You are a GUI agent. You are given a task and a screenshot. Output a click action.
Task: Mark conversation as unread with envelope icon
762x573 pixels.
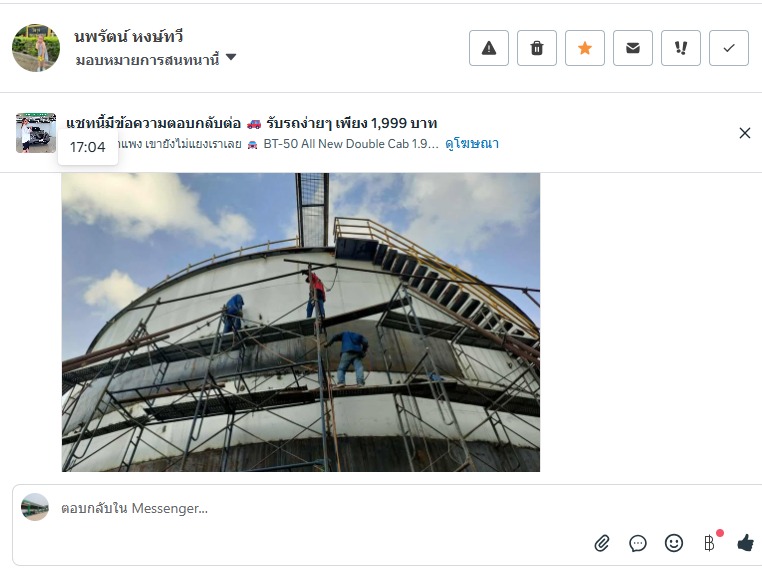[x=633, y=48]
